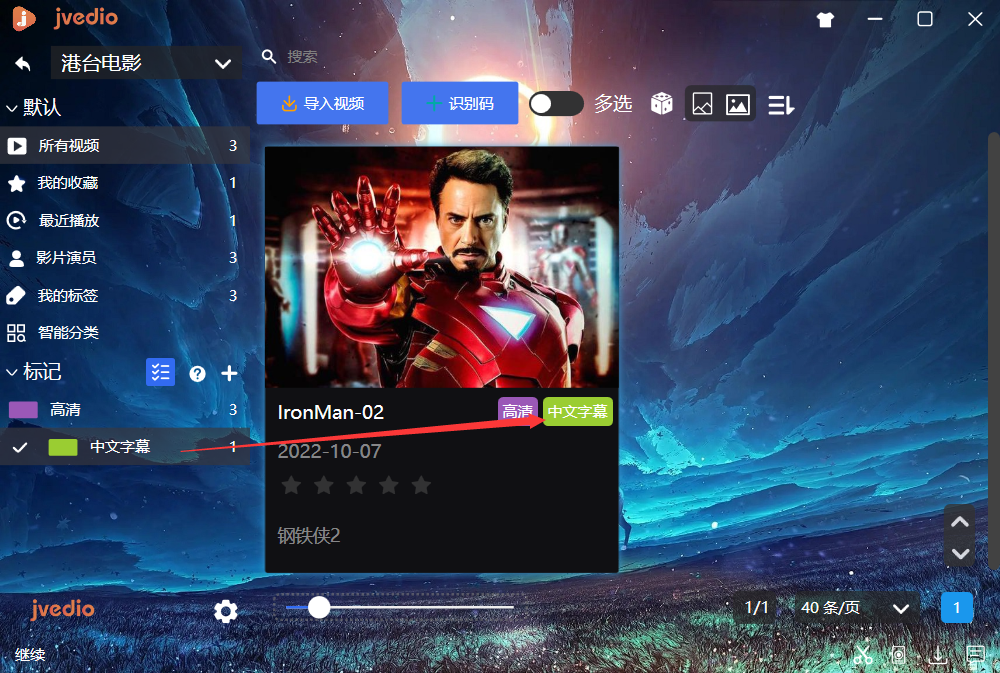Click the 钢铁侠2 subtitle text
1000x673 pixels.
tap(309, 535)
